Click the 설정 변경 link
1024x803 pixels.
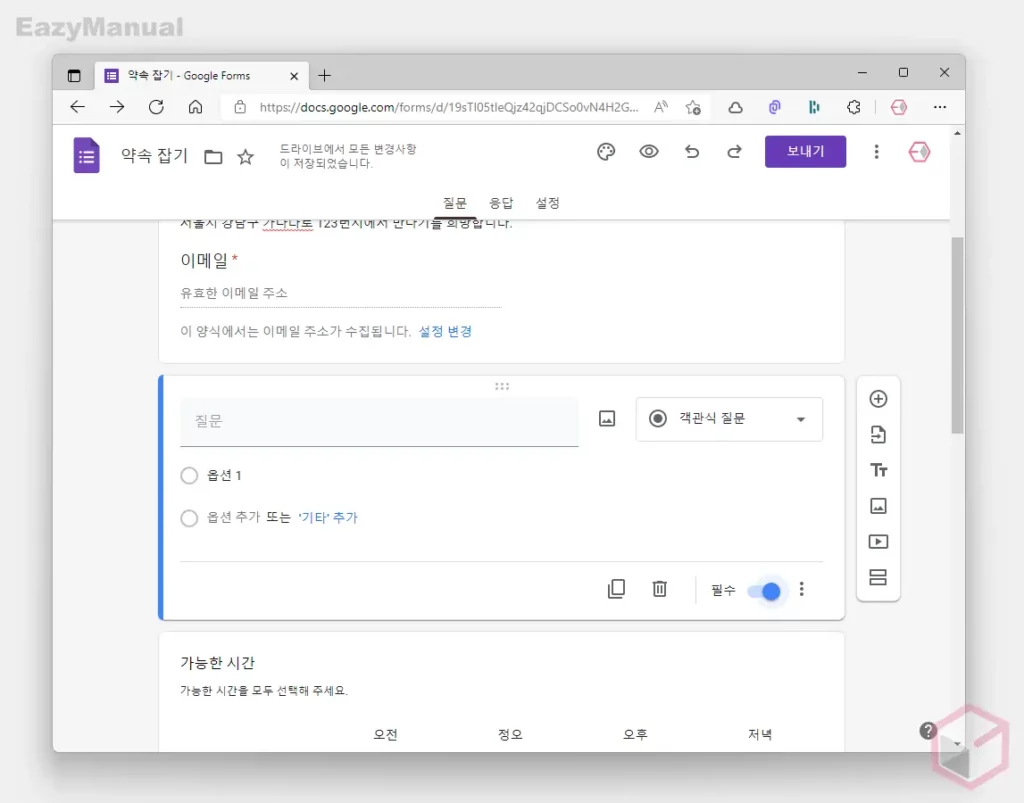pyautogui.click(x=446, y=331)
